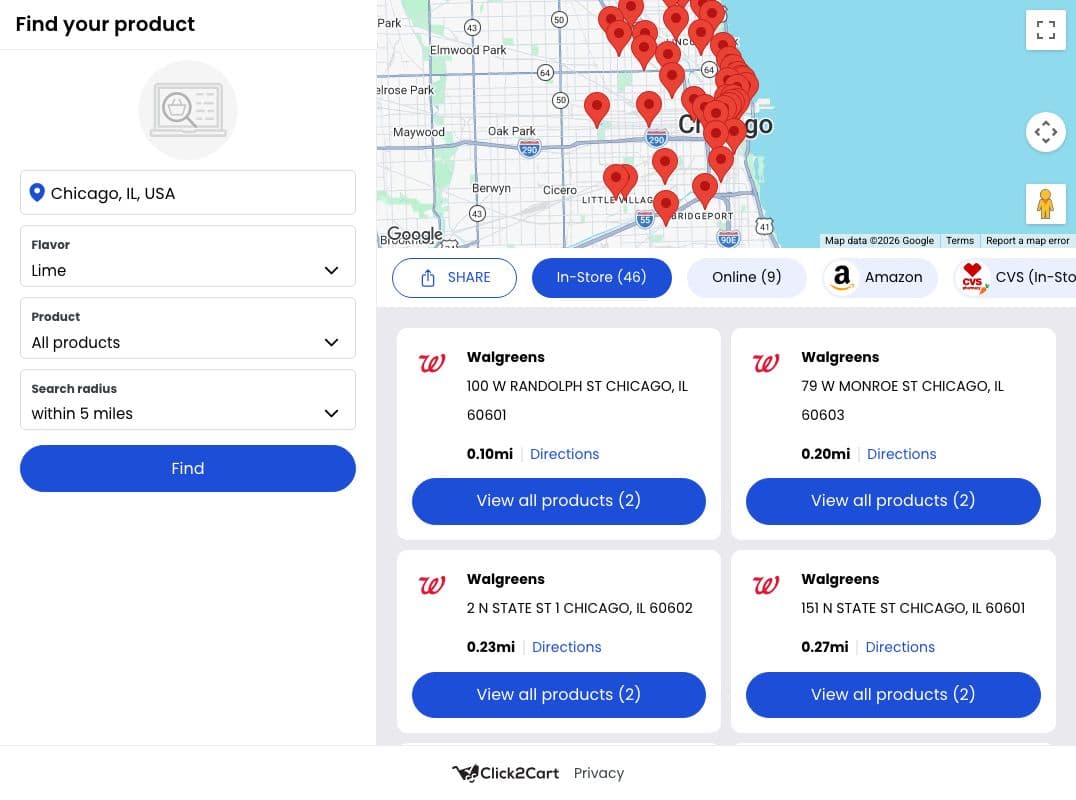Click Report a map error link
The height and width of the screenshot is (800, 1076).
coord(1027,241)
